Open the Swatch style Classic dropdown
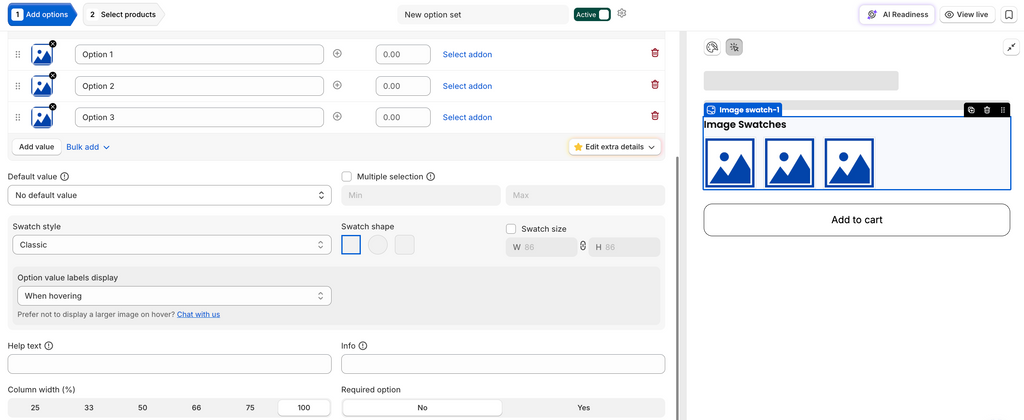 [172, 245]
